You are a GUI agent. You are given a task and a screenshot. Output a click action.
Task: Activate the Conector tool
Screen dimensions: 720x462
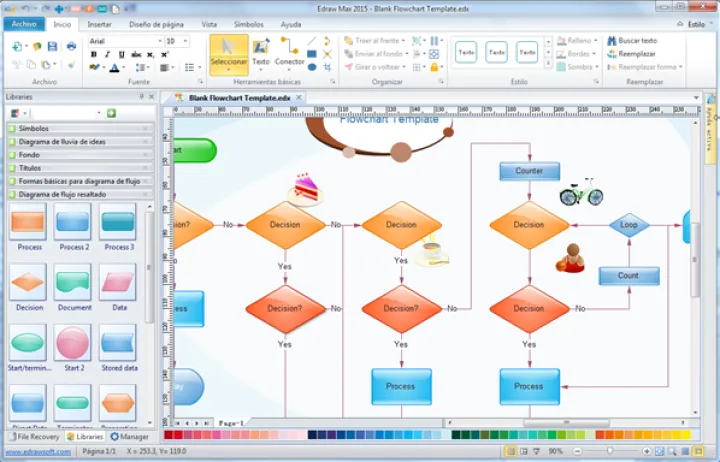(x=290, y=53)
